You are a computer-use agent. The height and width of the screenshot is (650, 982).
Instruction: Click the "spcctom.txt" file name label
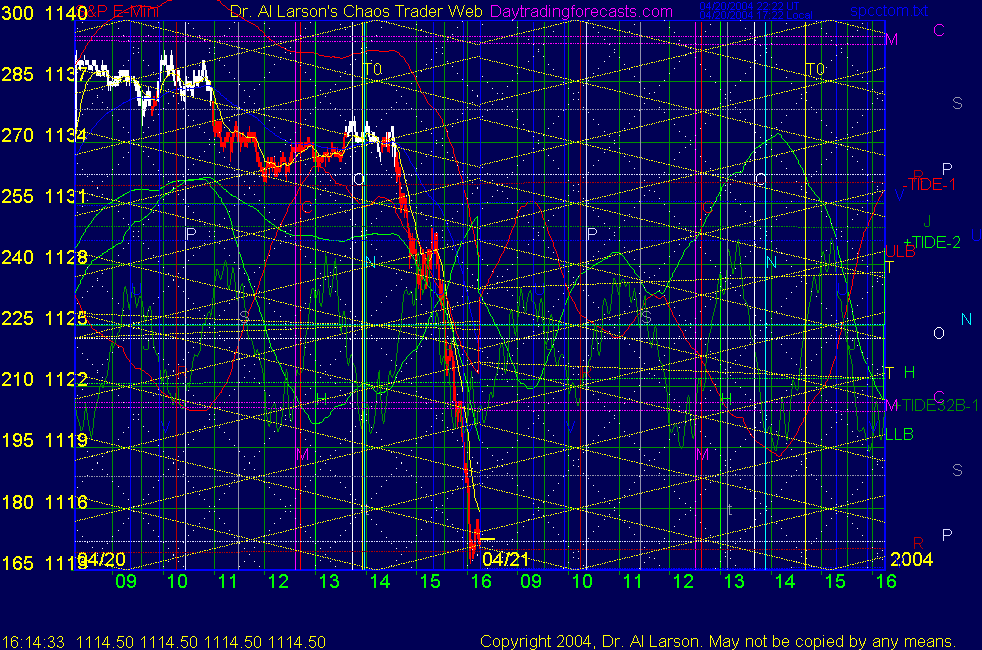click(889, 11)
